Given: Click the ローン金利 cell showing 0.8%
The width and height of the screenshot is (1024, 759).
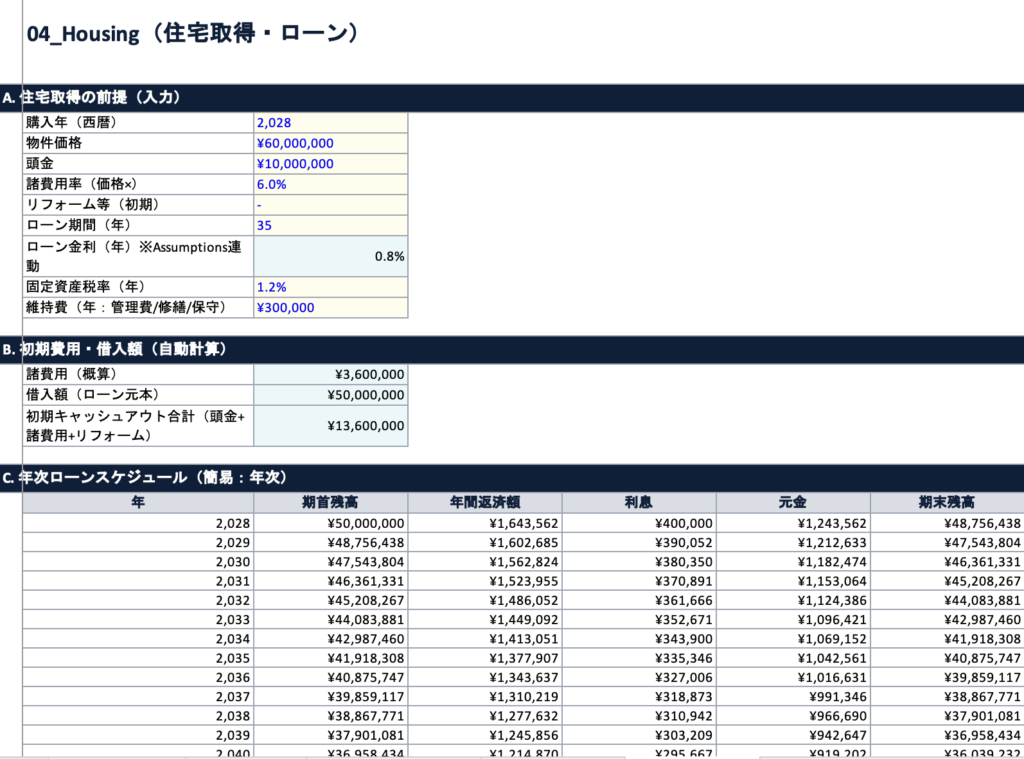Looking at the screenshot, I should pos(330,256).
